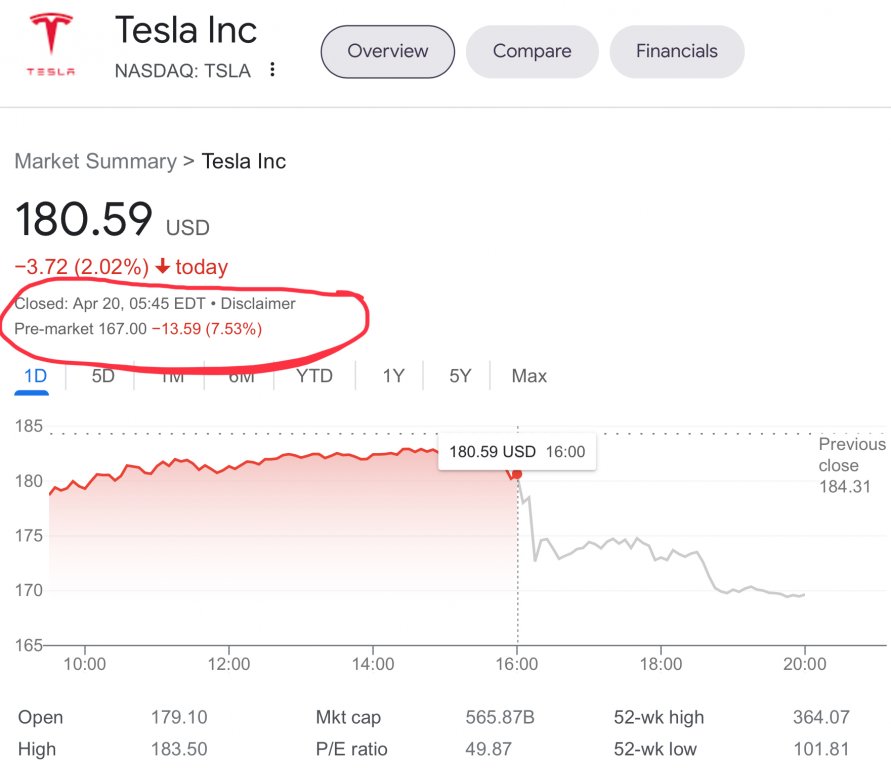Switch chart to YTD range

click(314, 376)
